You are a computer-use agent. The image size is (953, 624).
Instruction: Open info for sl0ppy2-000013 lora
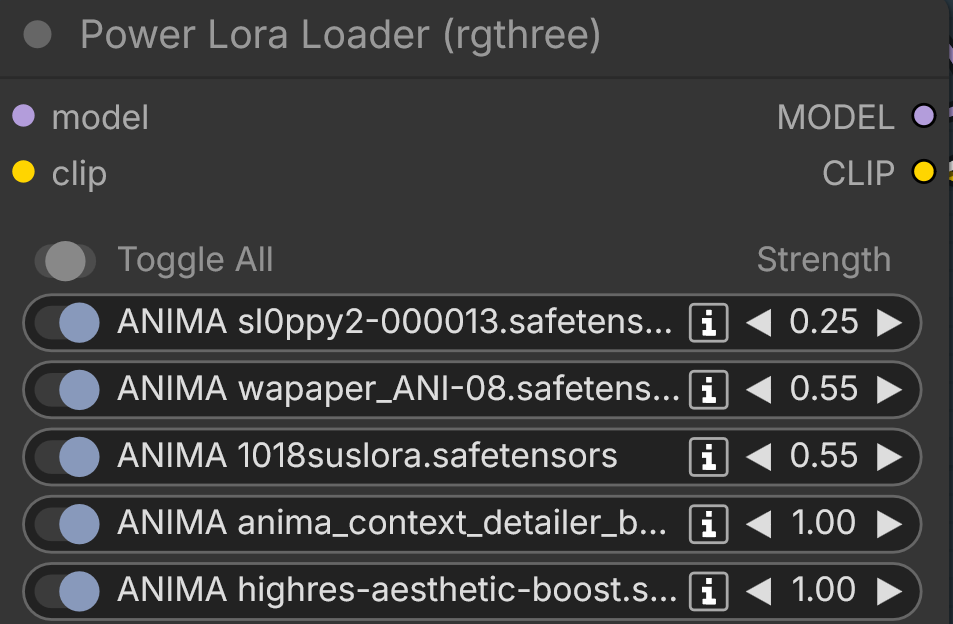click(x=708, y=323)
